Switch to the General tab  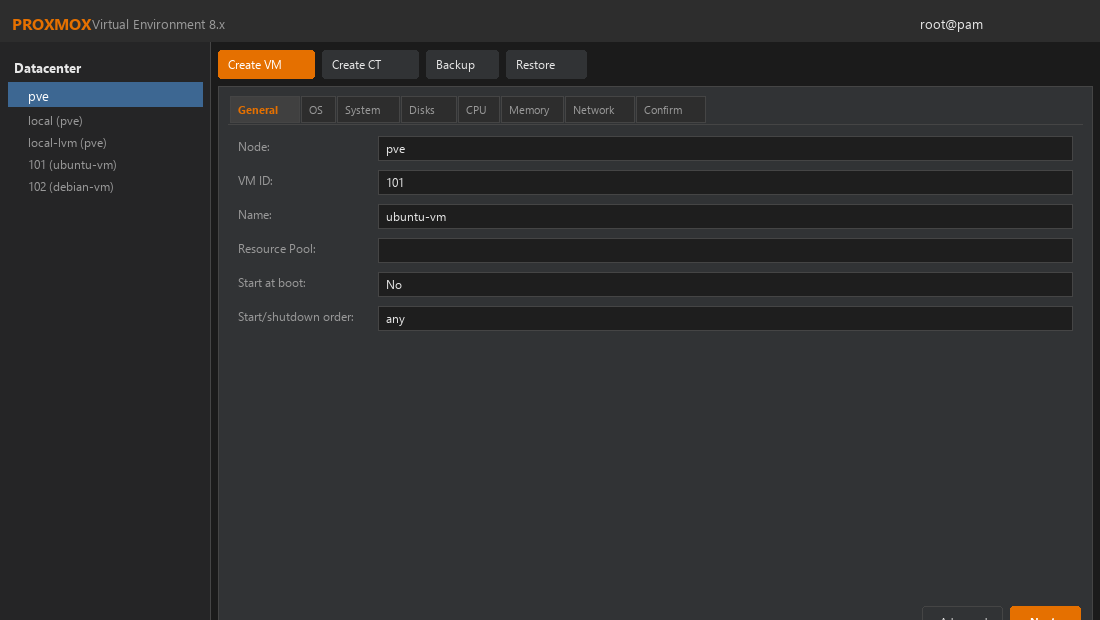click(x=264, y=110)
